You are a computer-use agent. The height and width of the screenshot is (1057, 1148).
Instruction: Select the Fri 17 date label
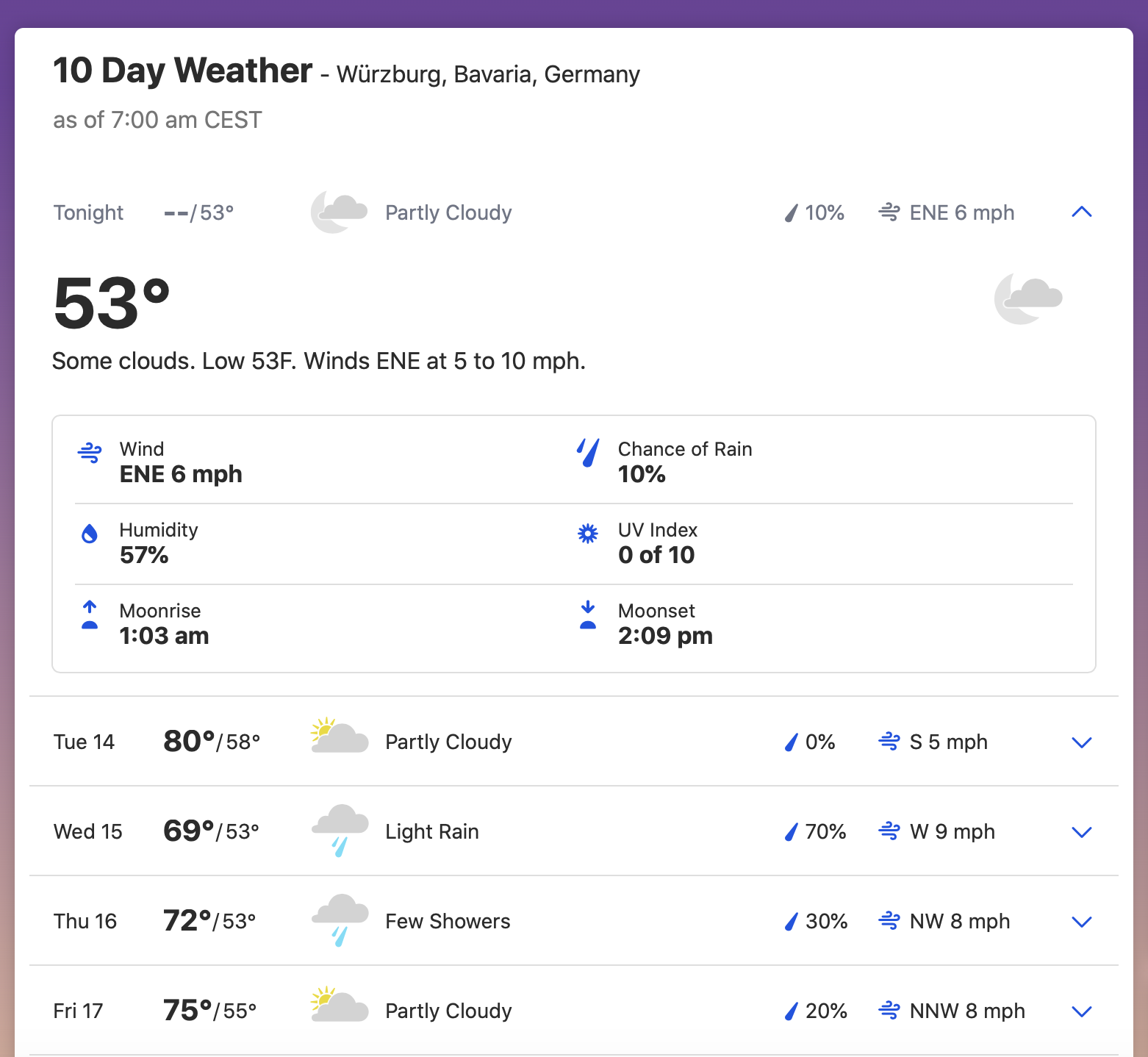pos(78,1011)
